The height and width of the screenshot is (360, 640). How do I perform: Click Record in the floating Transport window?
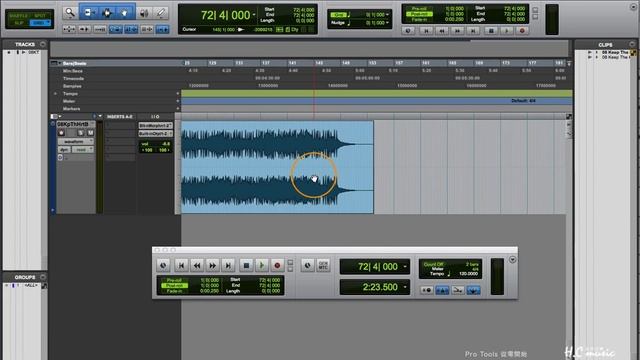click(x=277, y=265)
